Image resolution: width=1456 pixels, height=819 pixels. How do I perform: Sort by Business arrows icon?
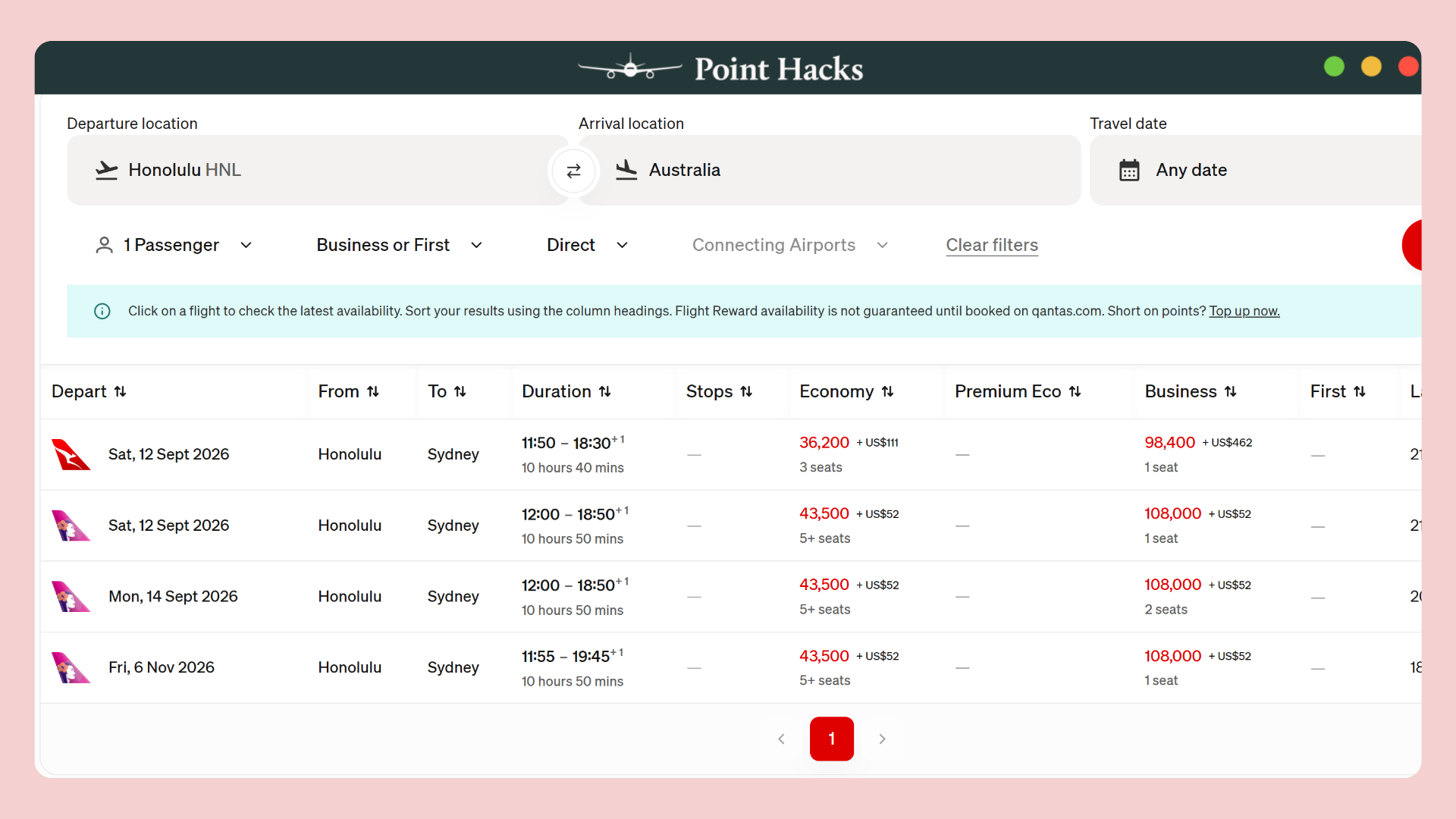pyautogui.click(x=1230, y=391)
